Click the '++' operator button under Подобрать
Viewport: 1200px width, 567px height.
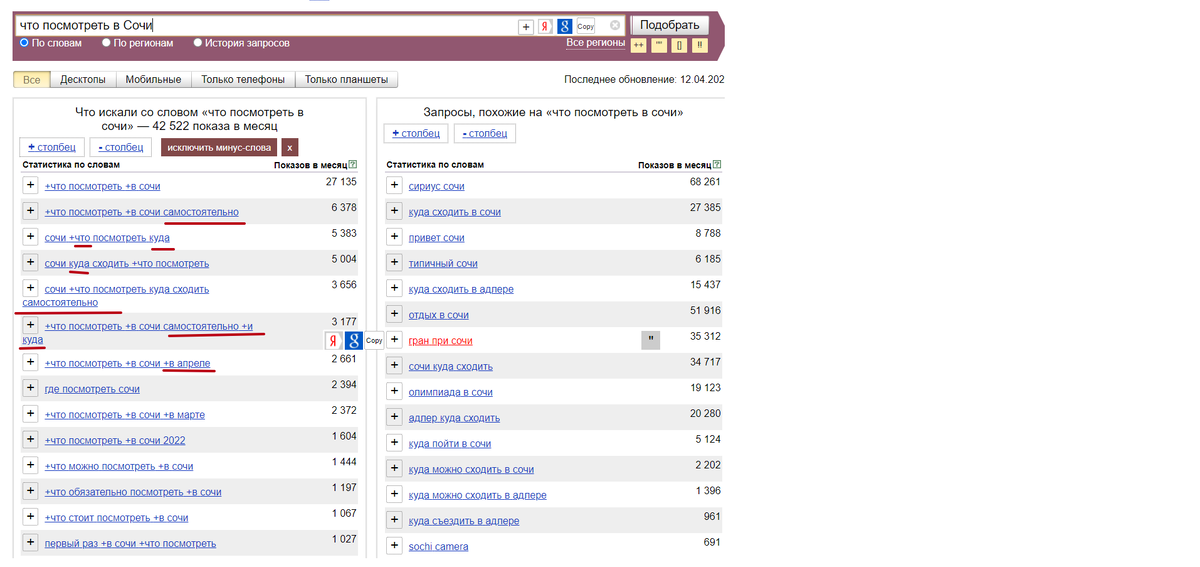(x=640, y=45)
